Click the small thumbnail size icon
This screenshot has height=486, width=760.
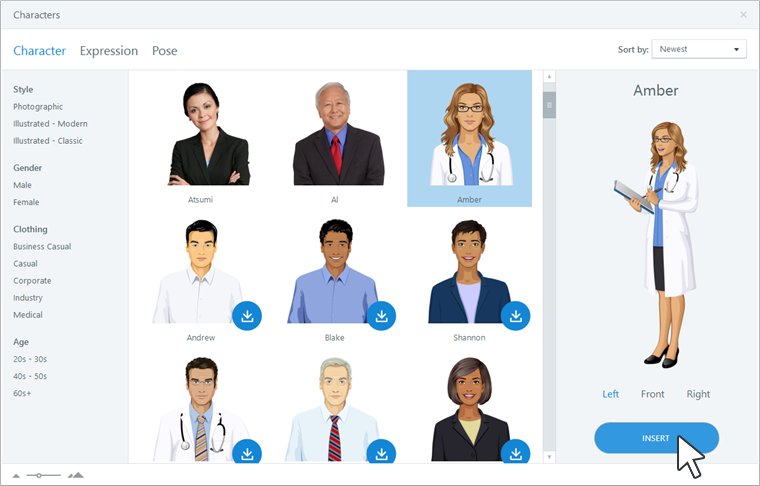coord(16,476)
